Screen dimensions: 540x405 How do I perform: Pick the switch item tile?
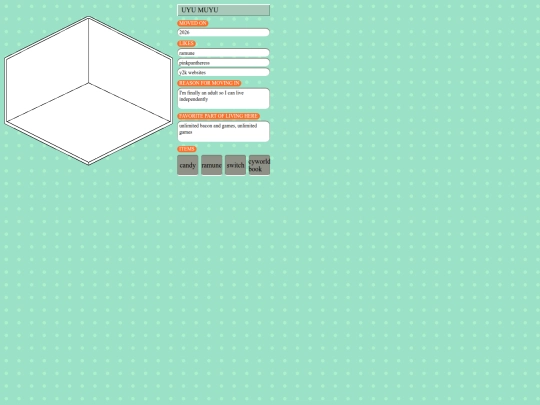click(x=236, y=165)
